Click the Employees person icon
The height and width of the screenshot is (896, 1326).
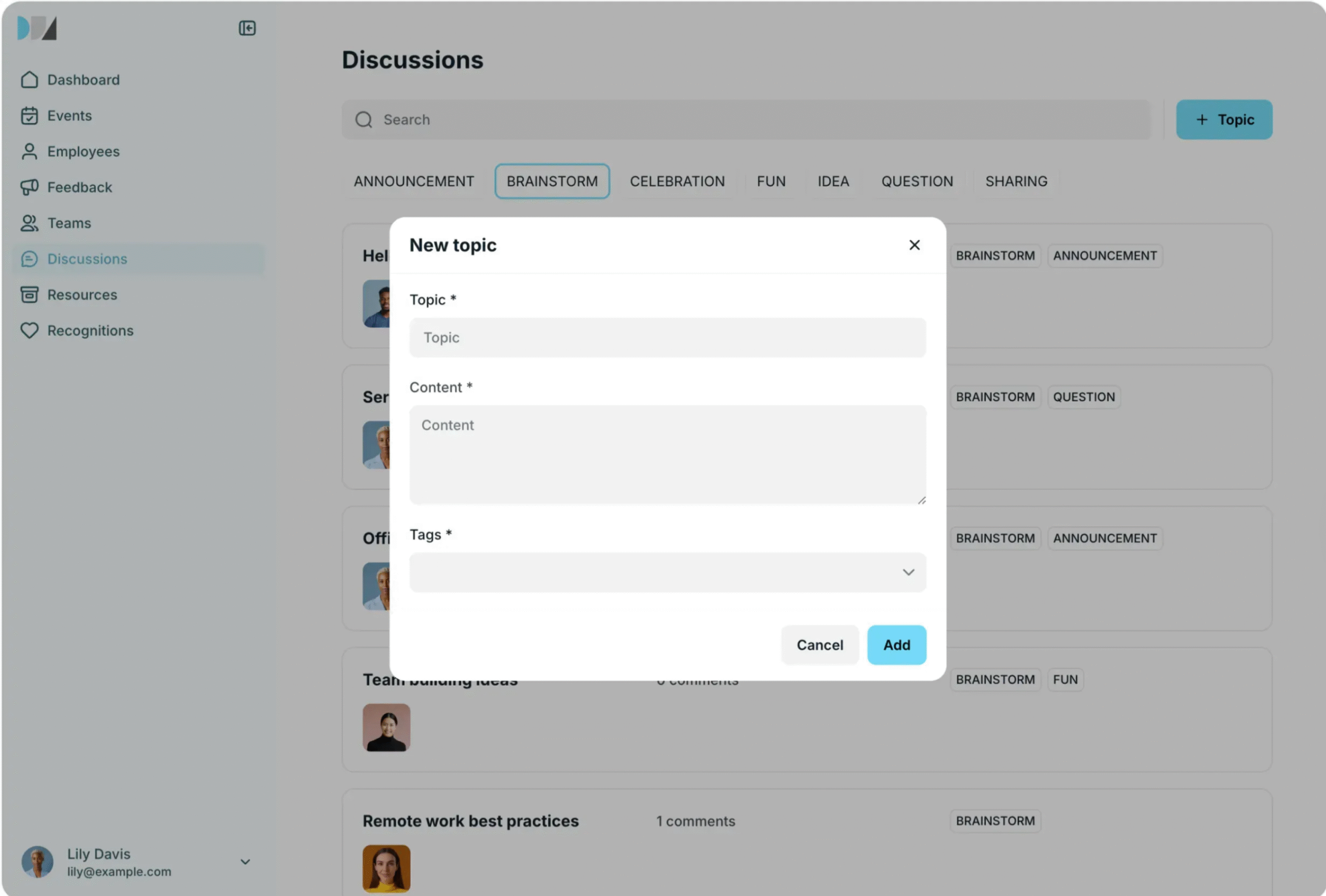(x=29, y=152)
